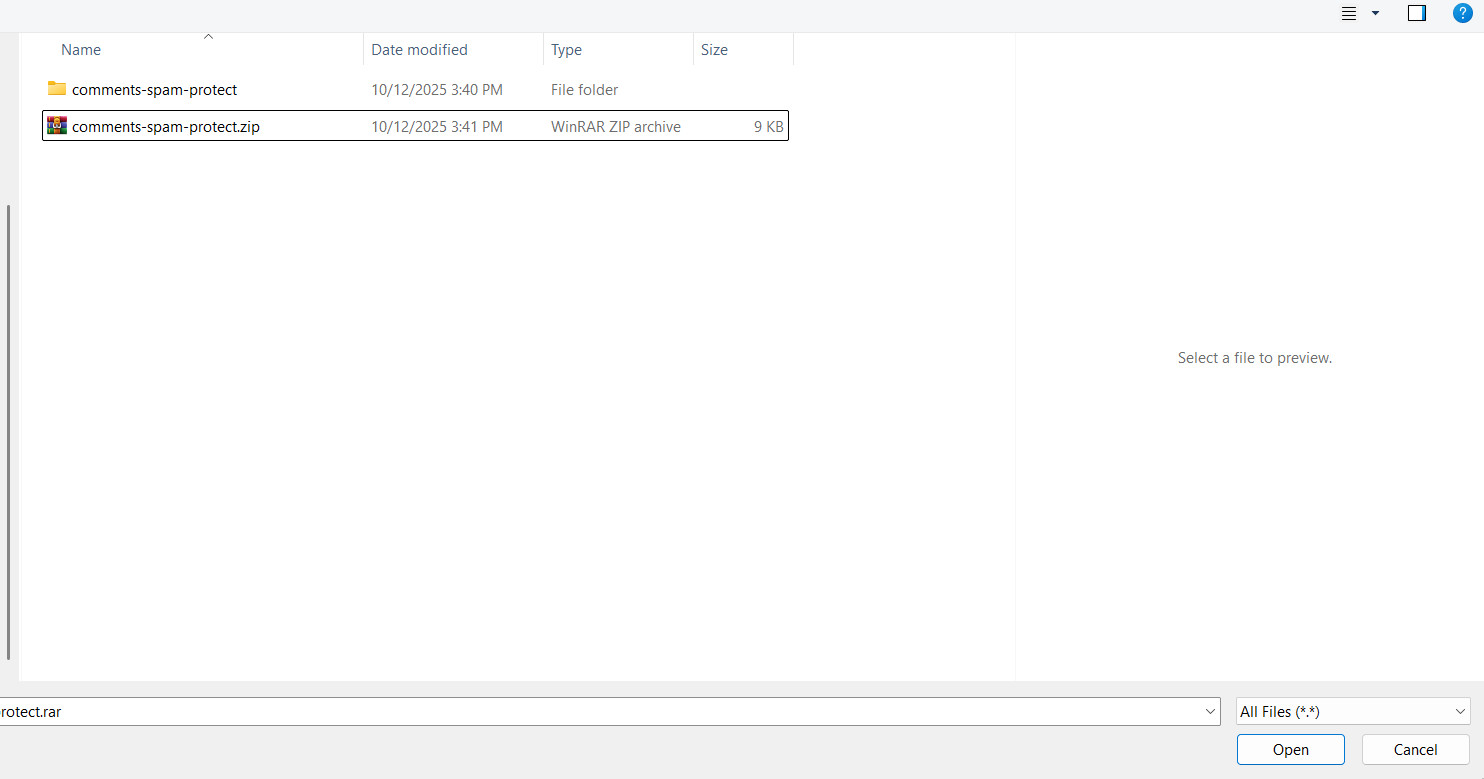Click the sort direction arrow above Name column

point(209,35)
